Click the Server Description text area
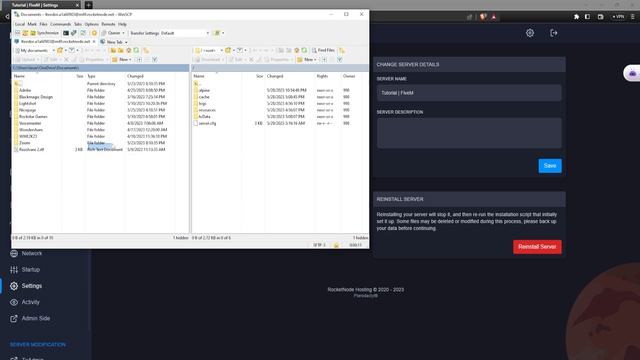Screen dimensions: 640x360 [x=469, y=133]
